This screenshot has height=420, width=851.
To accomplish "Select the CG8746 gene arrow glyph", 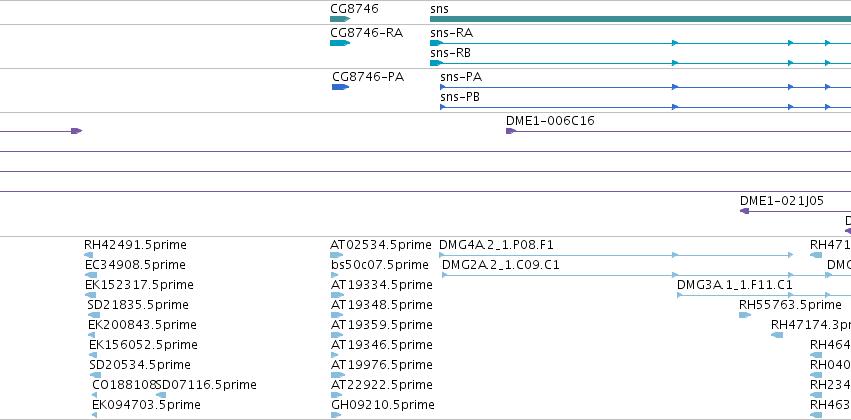I will point(340,19).
